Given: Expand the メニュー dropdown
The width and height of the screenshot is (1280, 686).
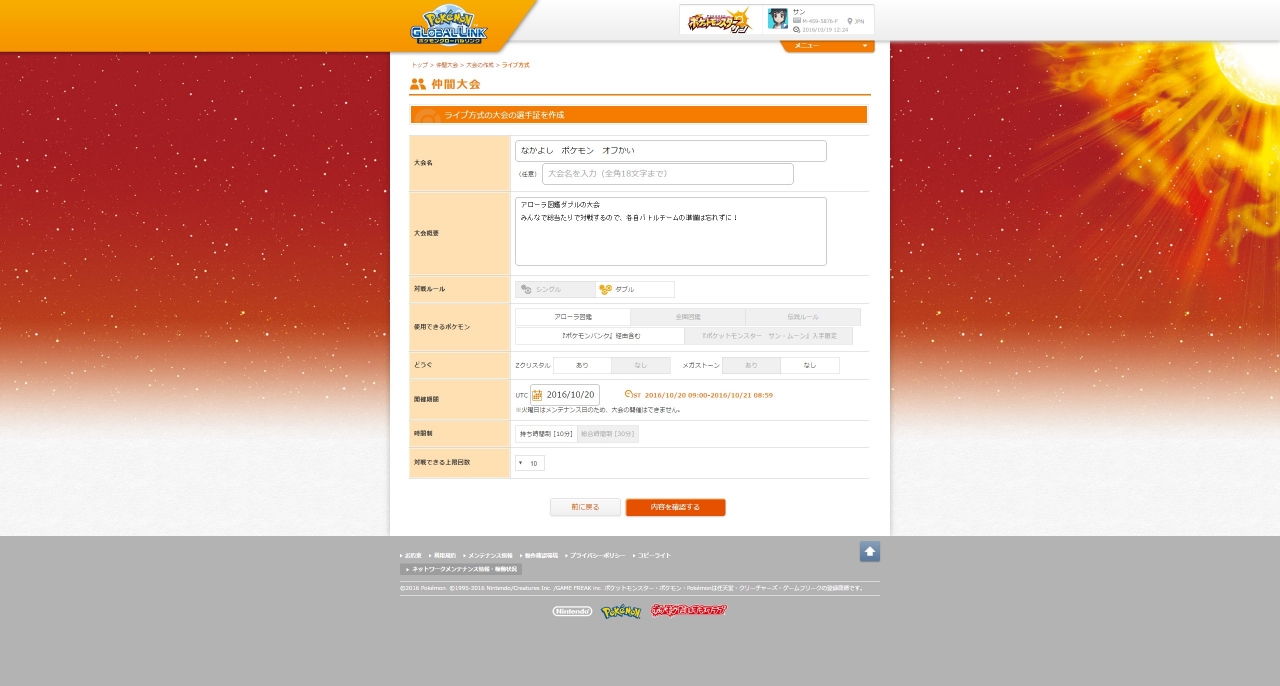Looking at the screenshot, I should 827,46.
